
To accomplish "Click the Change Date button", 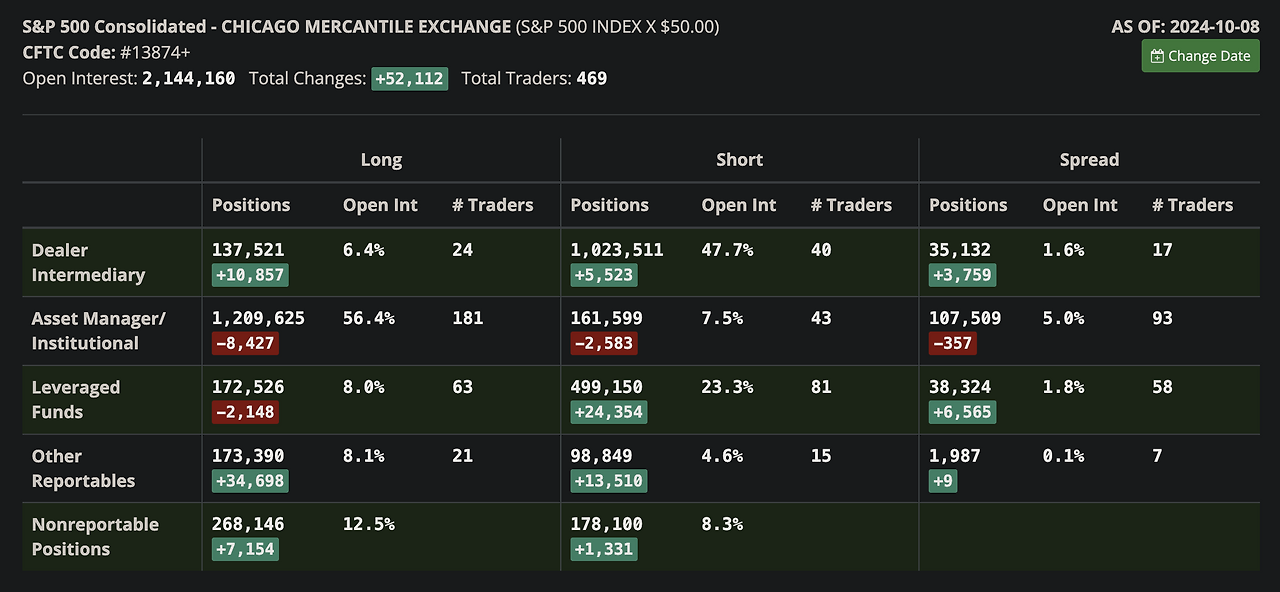I will pyautogui.click(x=1200, y=56).
